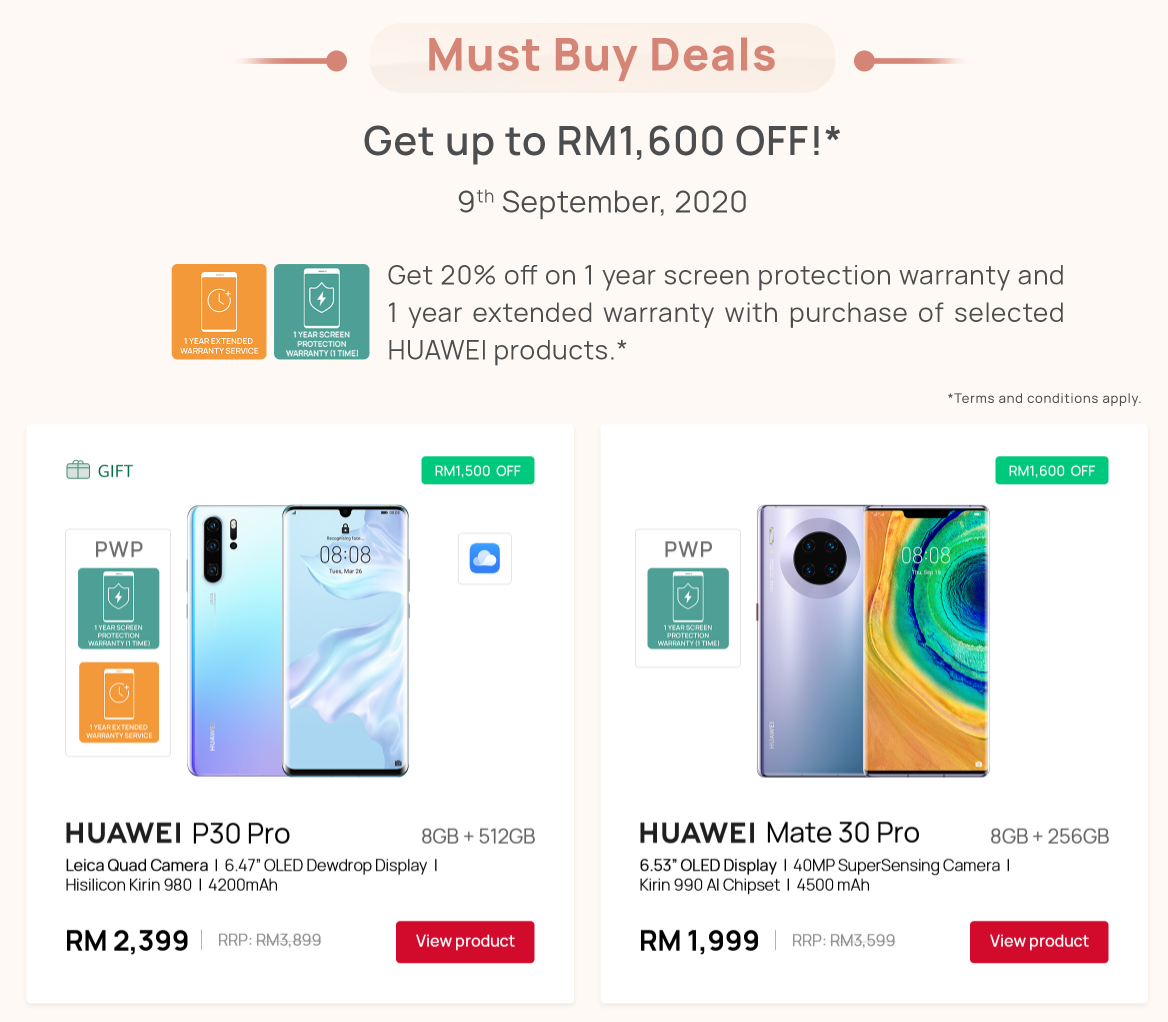Click the RM 2,399 price
The height and width of the screenshot is (1022, 1168).
tap(127, 941)
